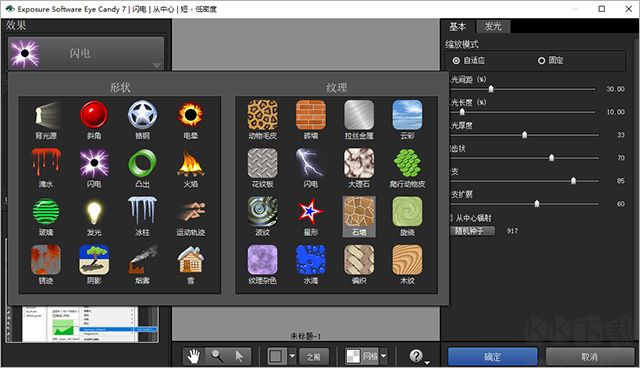This screenshot has height=368, width=640.
Task: Choose the 闪电 lightning texture in 纹理
Action: pos(311,168)
